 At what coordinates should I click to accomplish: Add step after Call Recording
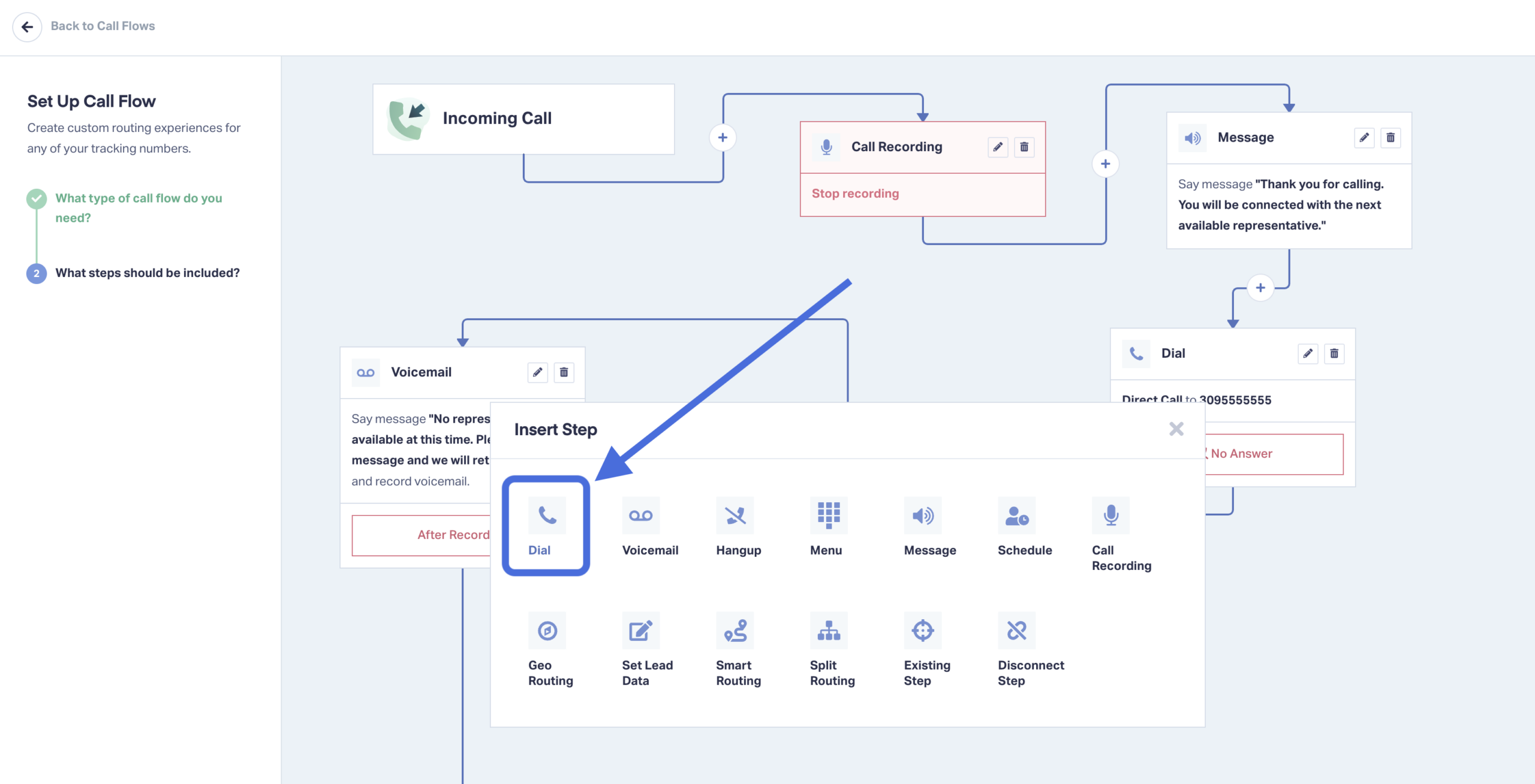(x=1105, y=164)
